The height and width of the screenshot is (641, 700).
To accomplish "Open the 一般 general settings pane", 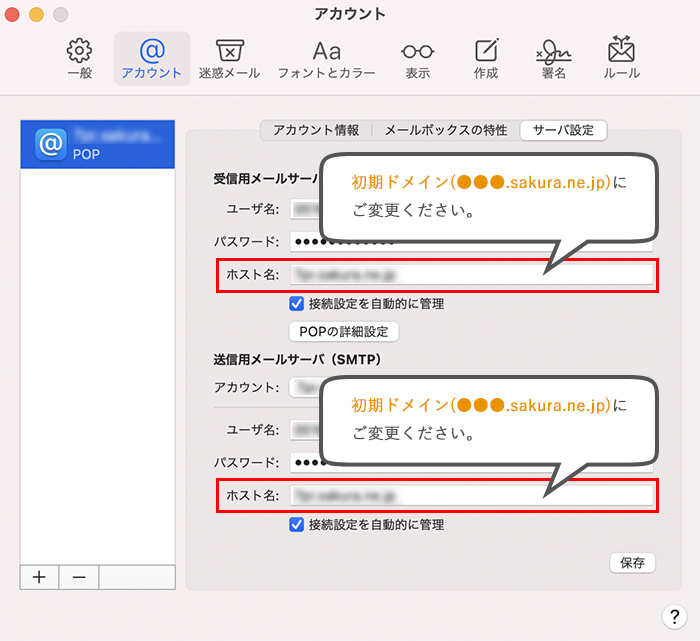I will 79,58.
